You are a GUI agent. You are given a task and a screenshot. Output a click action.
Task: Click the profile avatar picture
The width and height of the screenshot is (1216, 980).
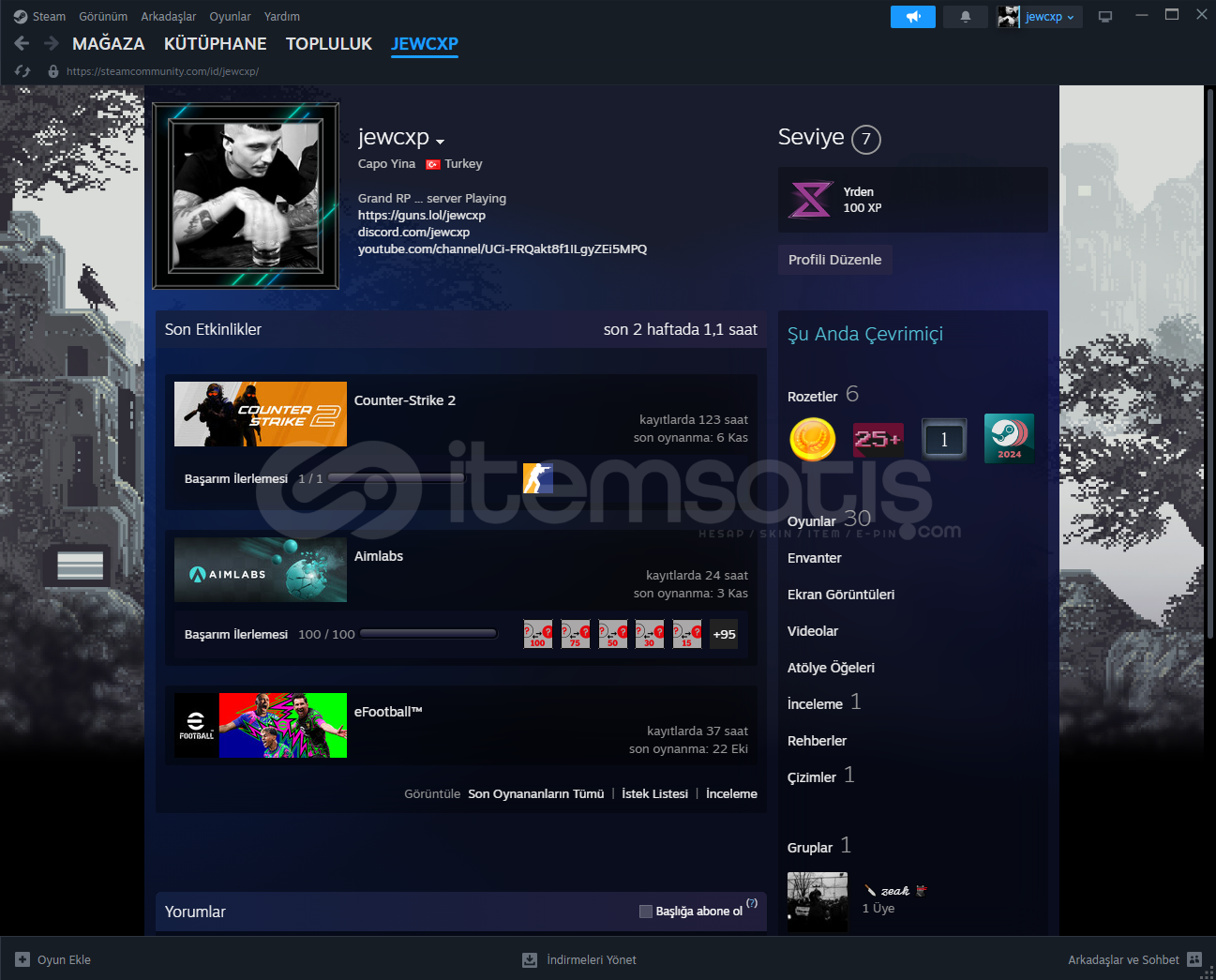pos(246,195)
